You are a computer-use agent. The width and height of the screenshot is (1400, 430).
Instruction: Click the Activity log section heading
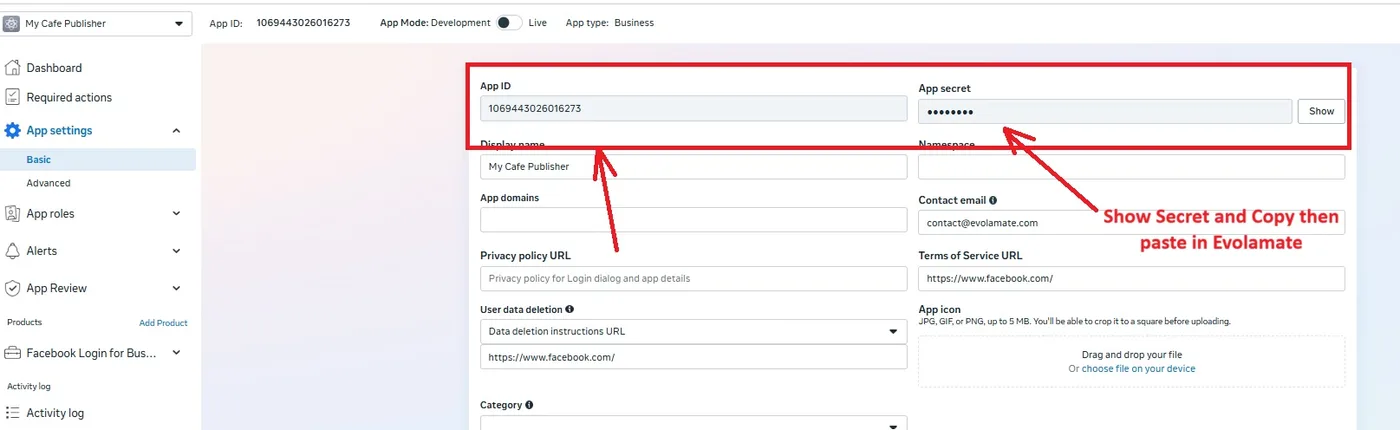[29, 386]
